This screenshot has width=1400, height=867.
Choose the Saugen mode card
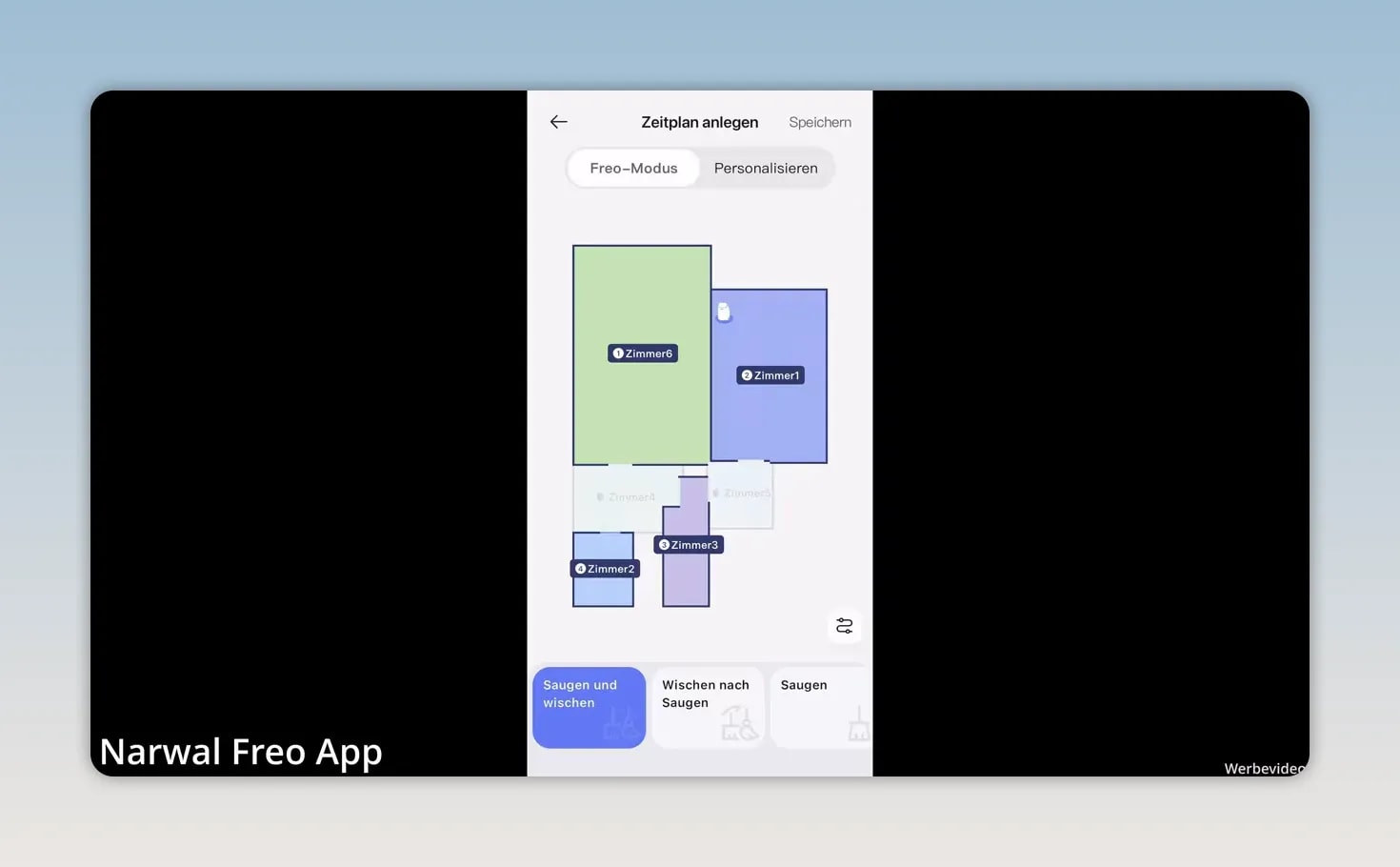(821, 707)
